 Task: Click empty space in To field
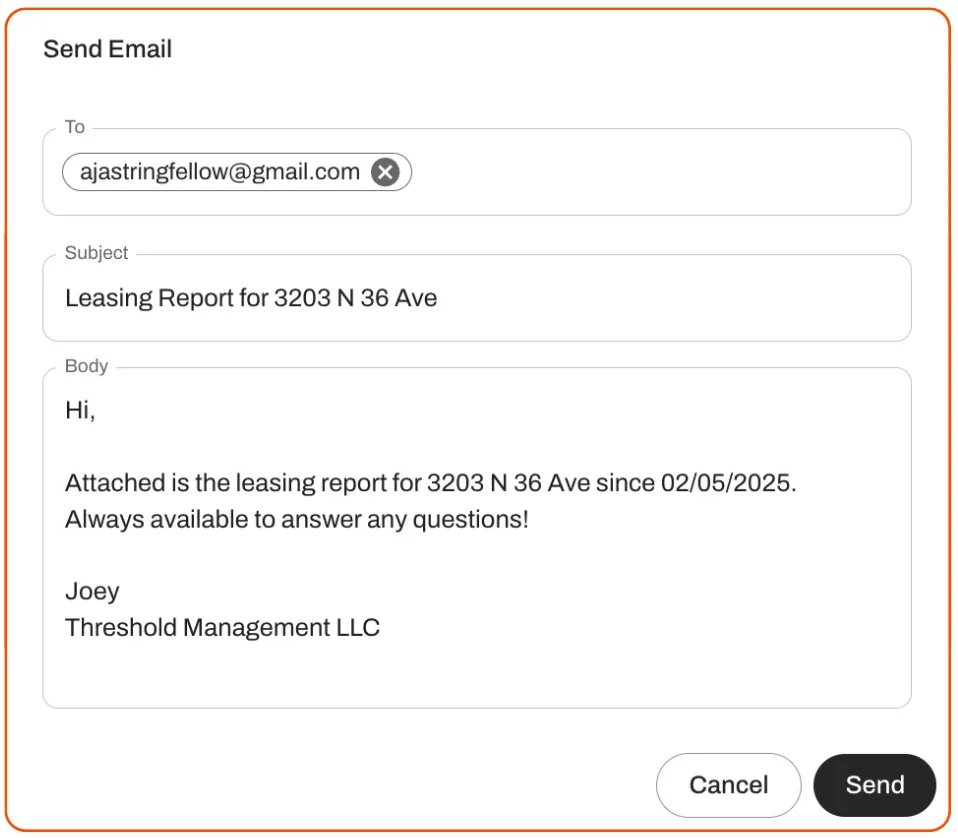660,172
